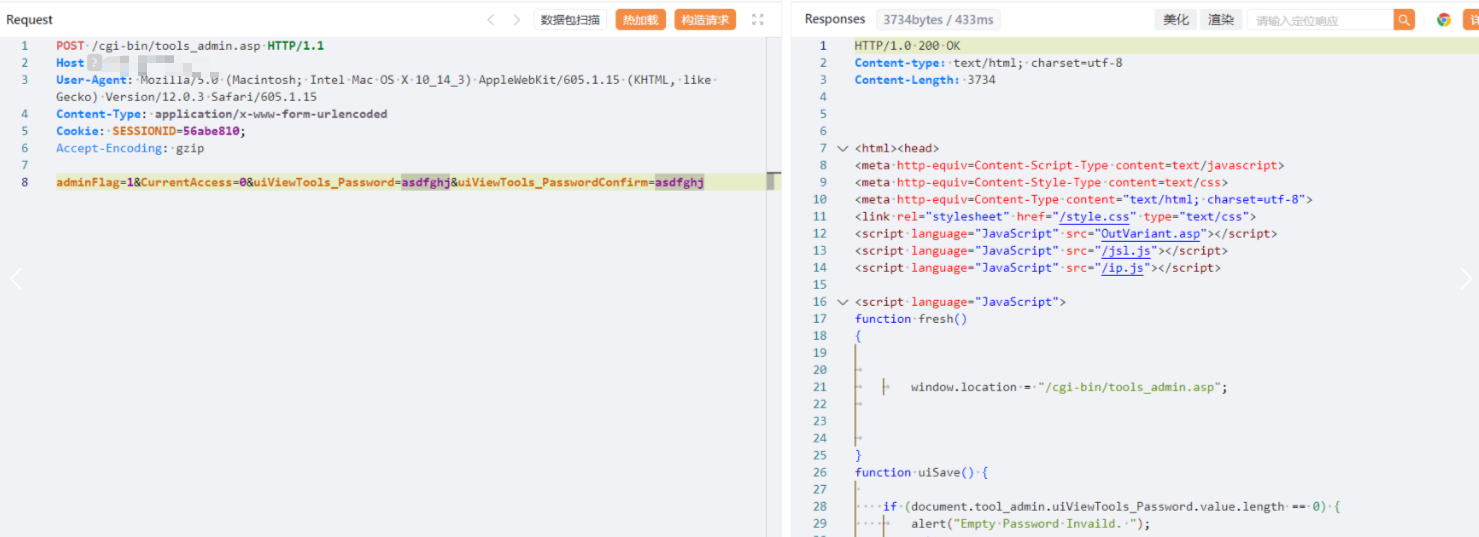Go to next request arrow

(517, 19)
